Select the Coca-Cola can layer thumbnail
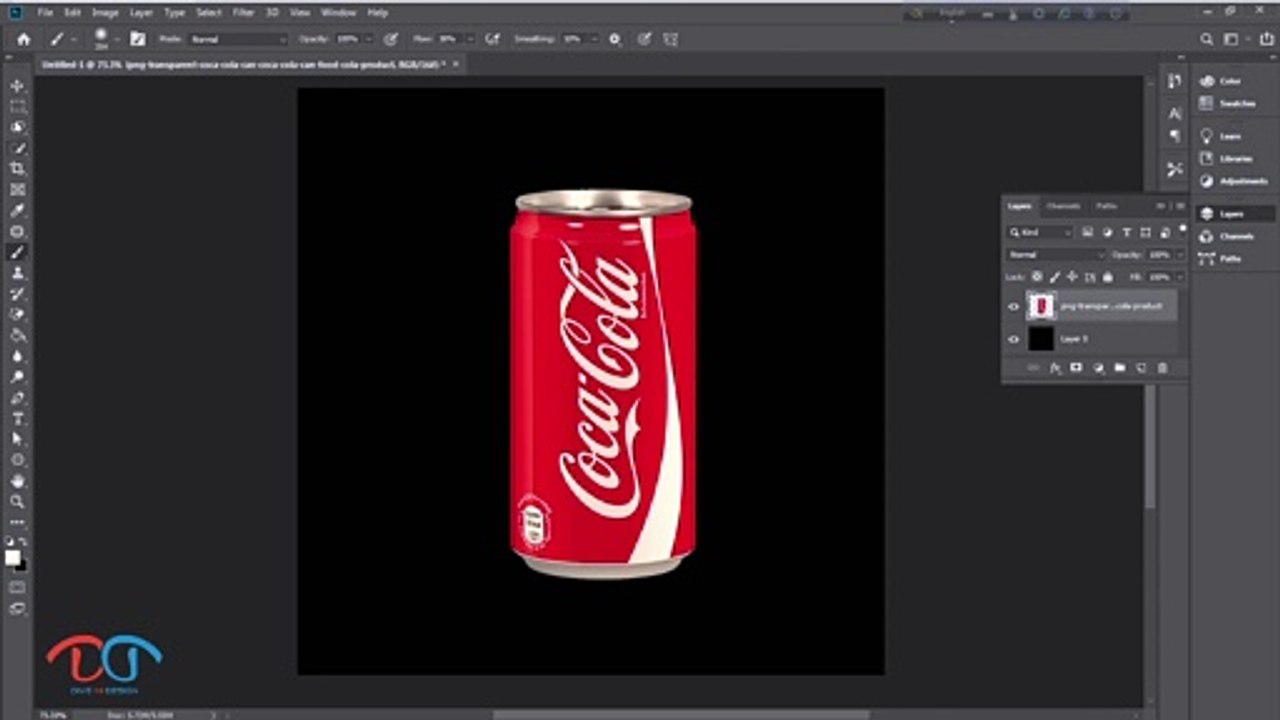1280x720 pixels. 1041,306
